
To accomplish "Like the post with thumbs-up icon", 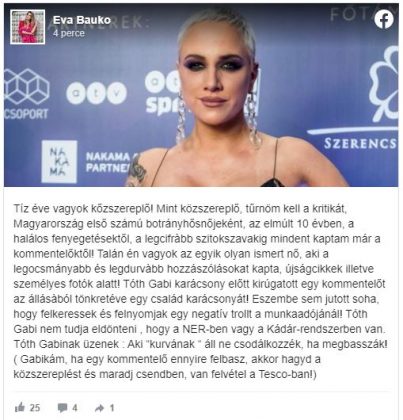I will (x=20, y=407).
